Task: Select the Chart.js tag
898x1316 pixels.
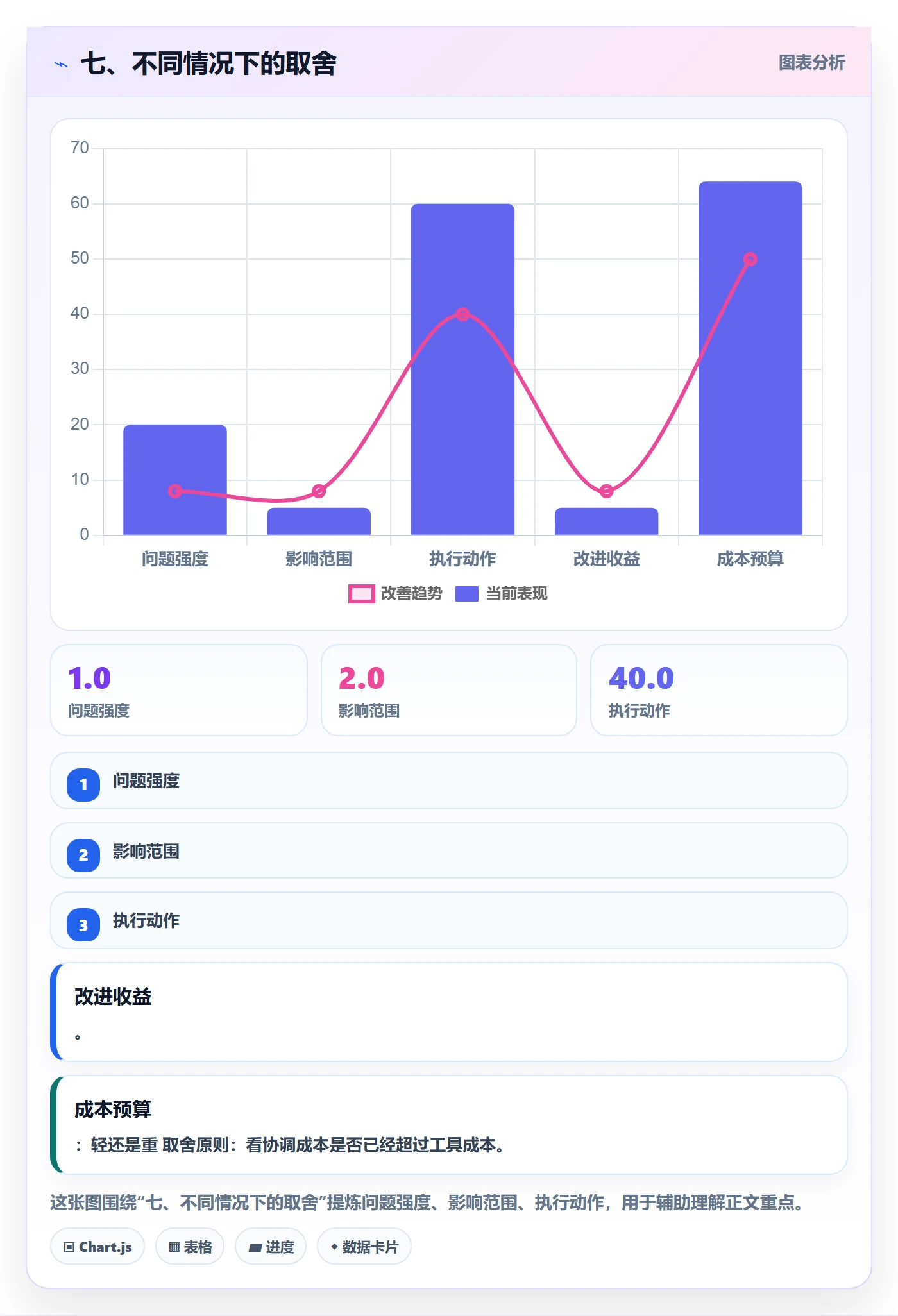Action: pyautogui.click(x=97, y=1247)
